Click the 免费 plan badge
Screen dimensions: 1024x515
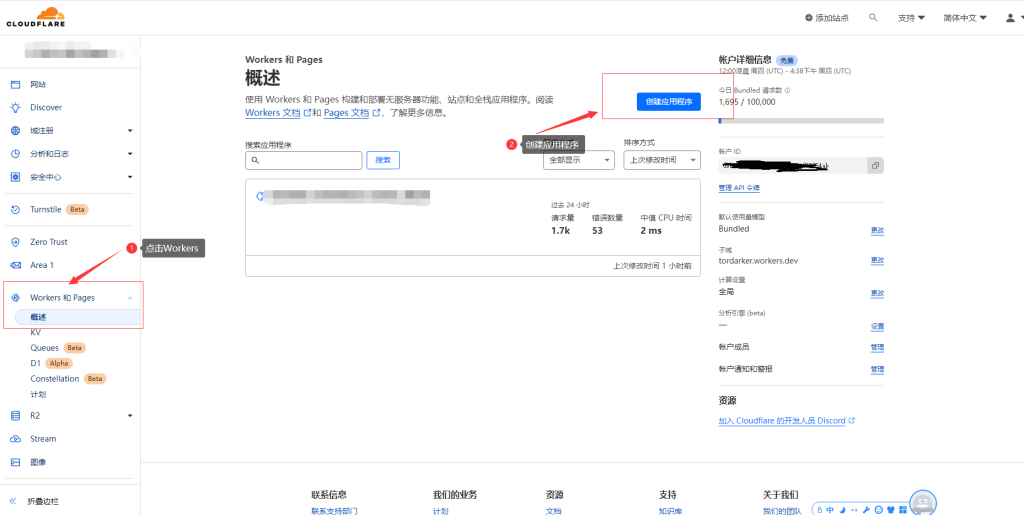click(786, 59)
